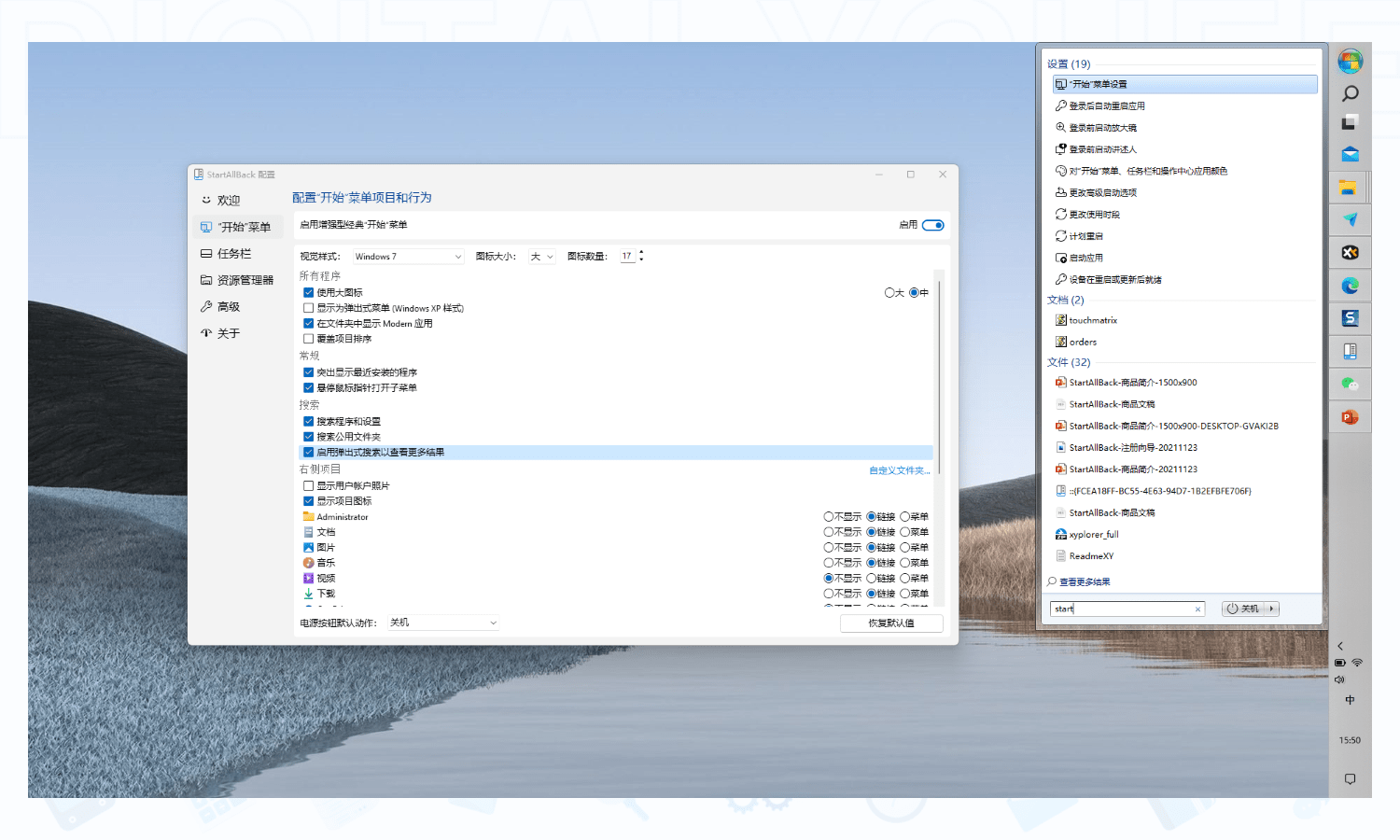Enable 显示为弹出式菜单 (Windows XP 样式)

pos(309,307)
